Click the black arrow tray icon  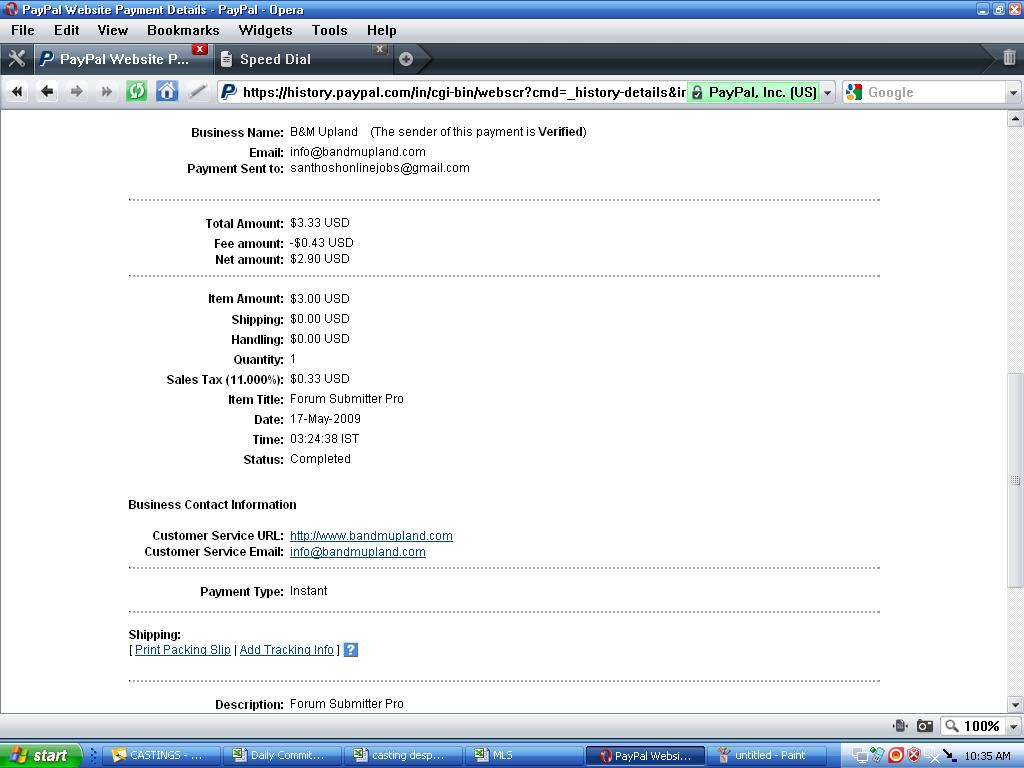click(x=949, y=756)
